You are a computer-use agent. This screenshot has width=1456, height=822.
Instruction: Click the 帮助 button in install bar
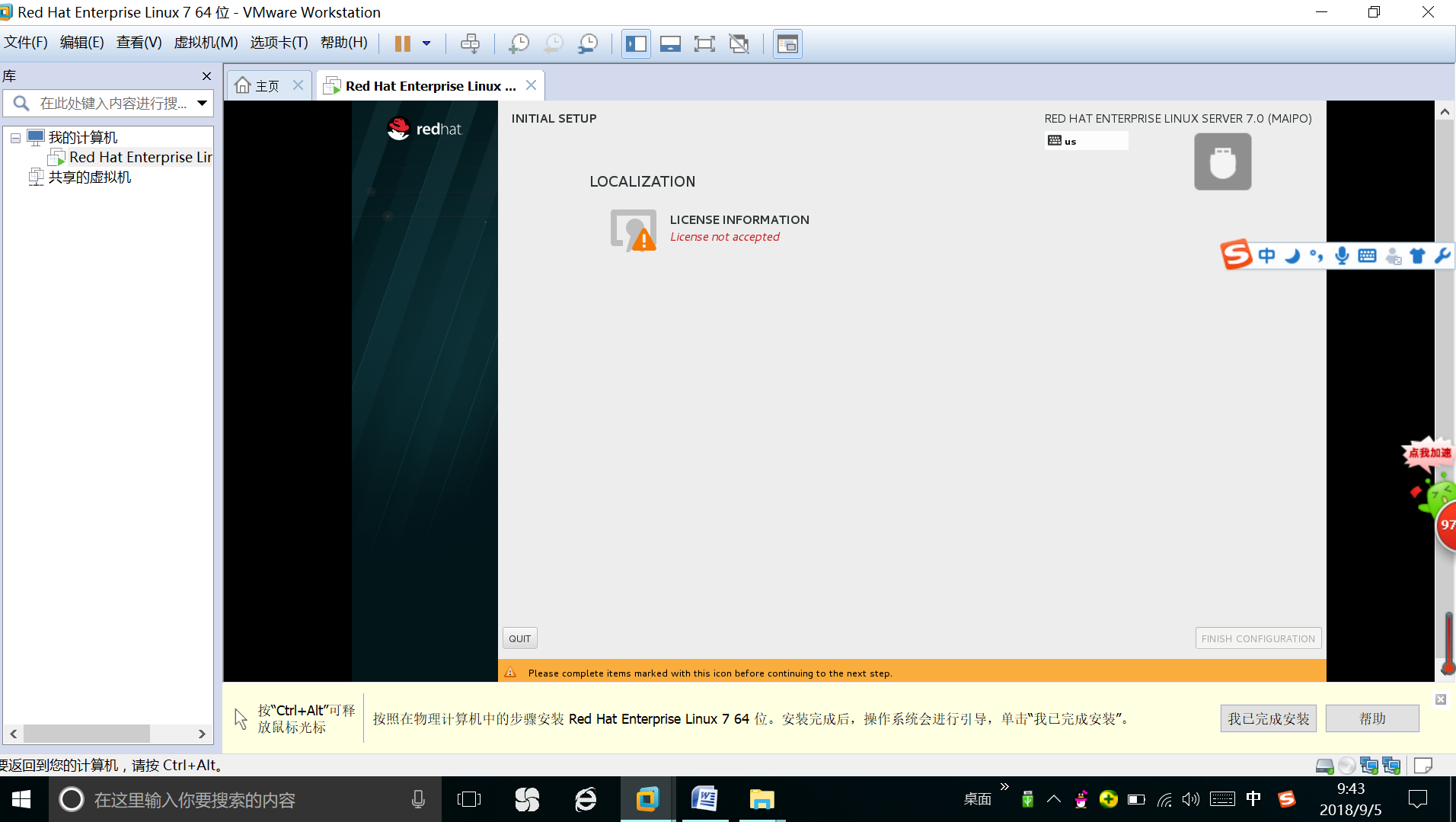pyautogui.click(x=1372, y=718)
